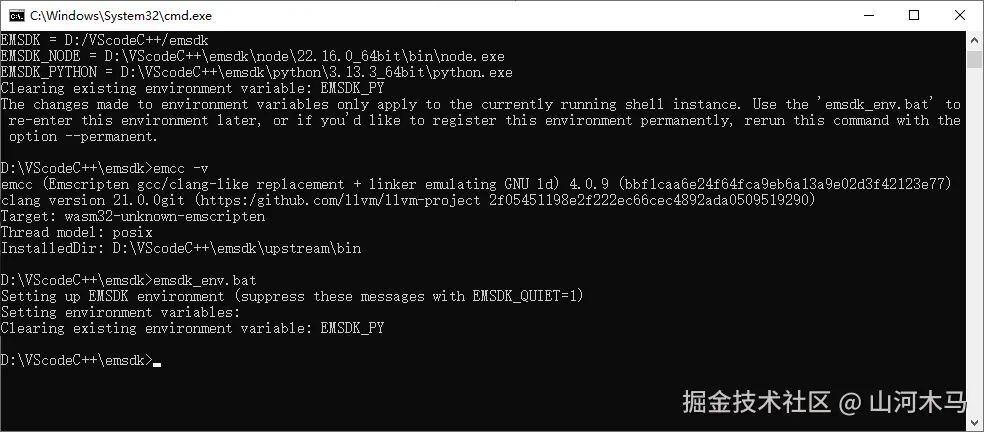Click the vertical scrollbar thumb
Screen dimensions: 984x432
[974, 60]
